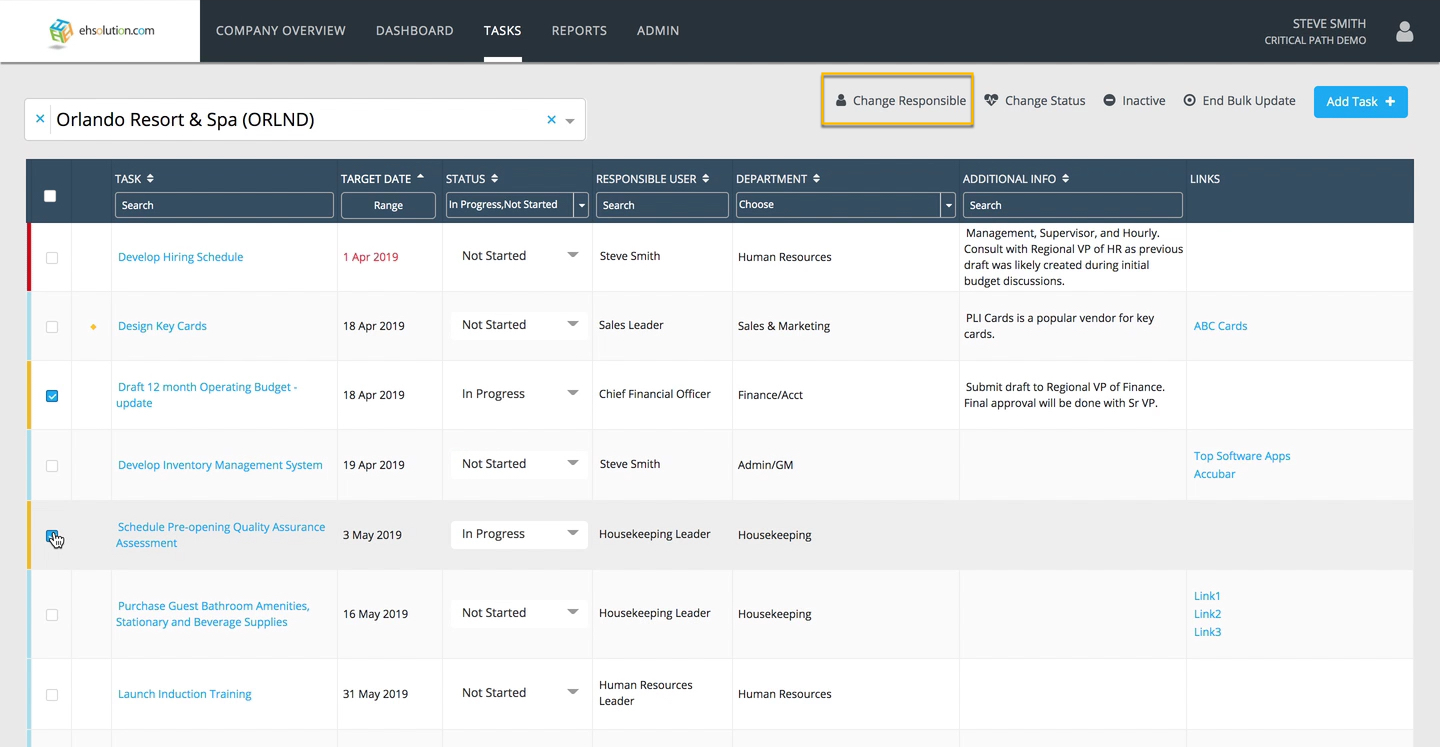Image resolution: width=1440 pixels, height=747 pixels.
Task: Open status dropdown for Quality Assurance Assessment
Action: coord(518,534)
